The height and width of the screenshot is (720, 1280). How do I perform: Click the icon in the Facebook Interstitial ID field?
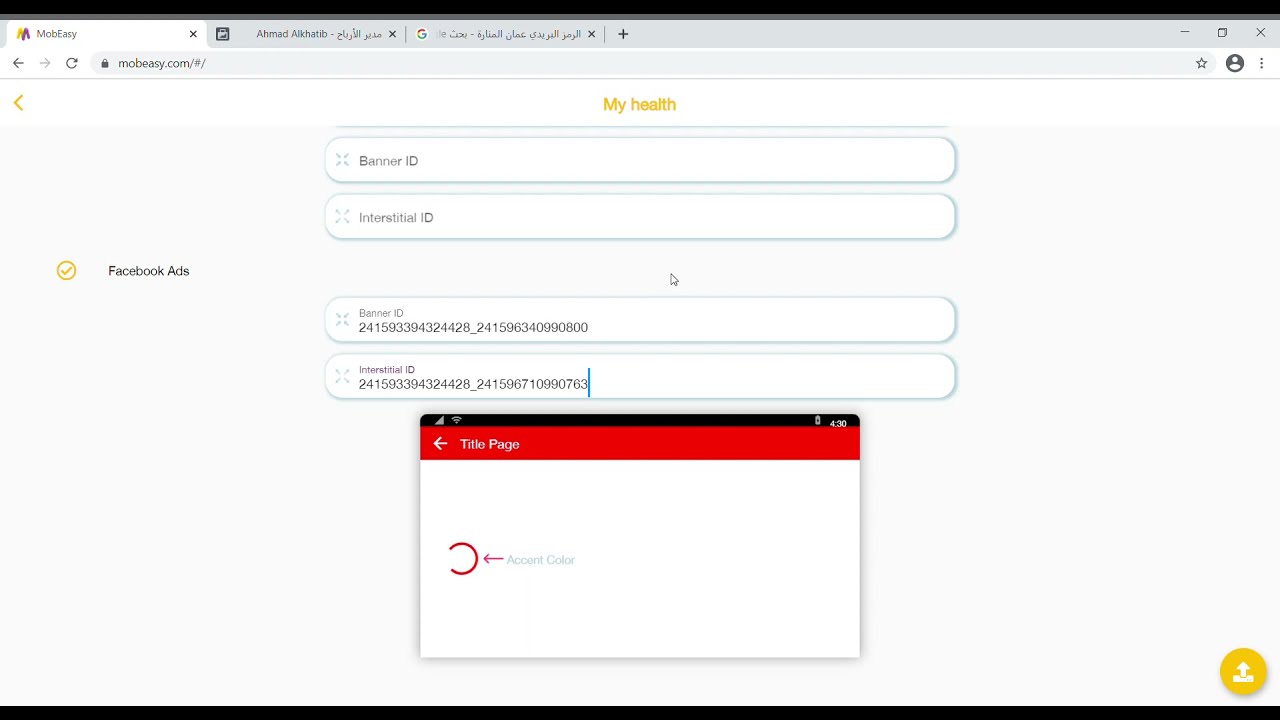(x=342, y=377)
